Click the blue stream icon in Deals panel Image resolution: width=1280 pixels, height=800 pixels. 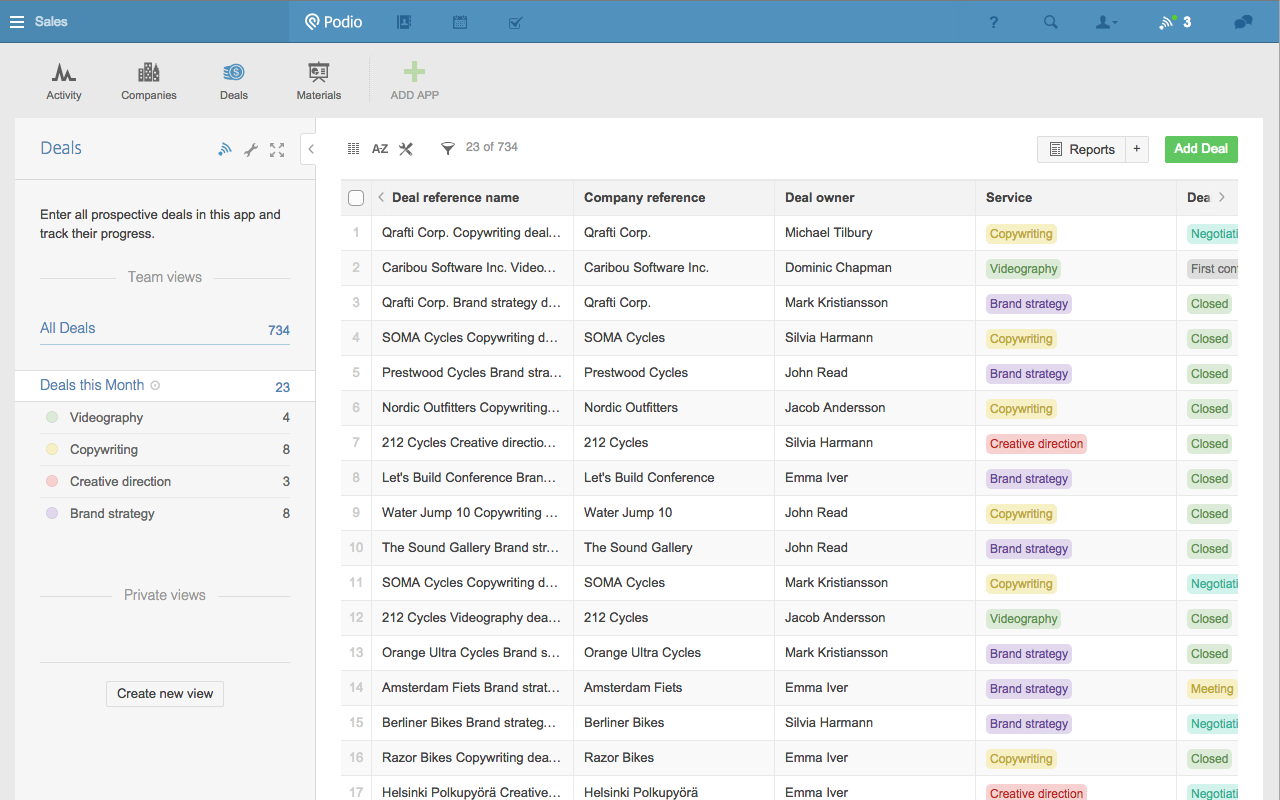click(224, 148)
